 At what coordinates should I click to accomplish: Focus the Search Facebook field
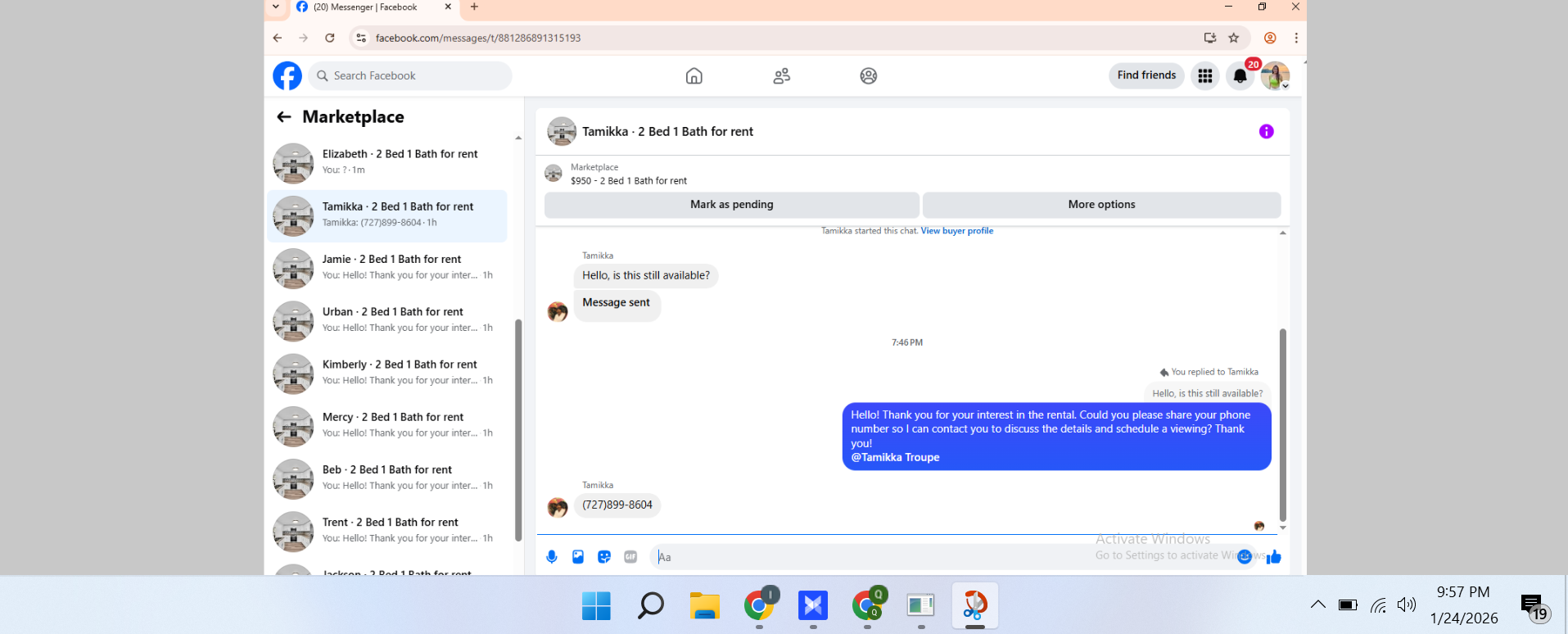410,75
